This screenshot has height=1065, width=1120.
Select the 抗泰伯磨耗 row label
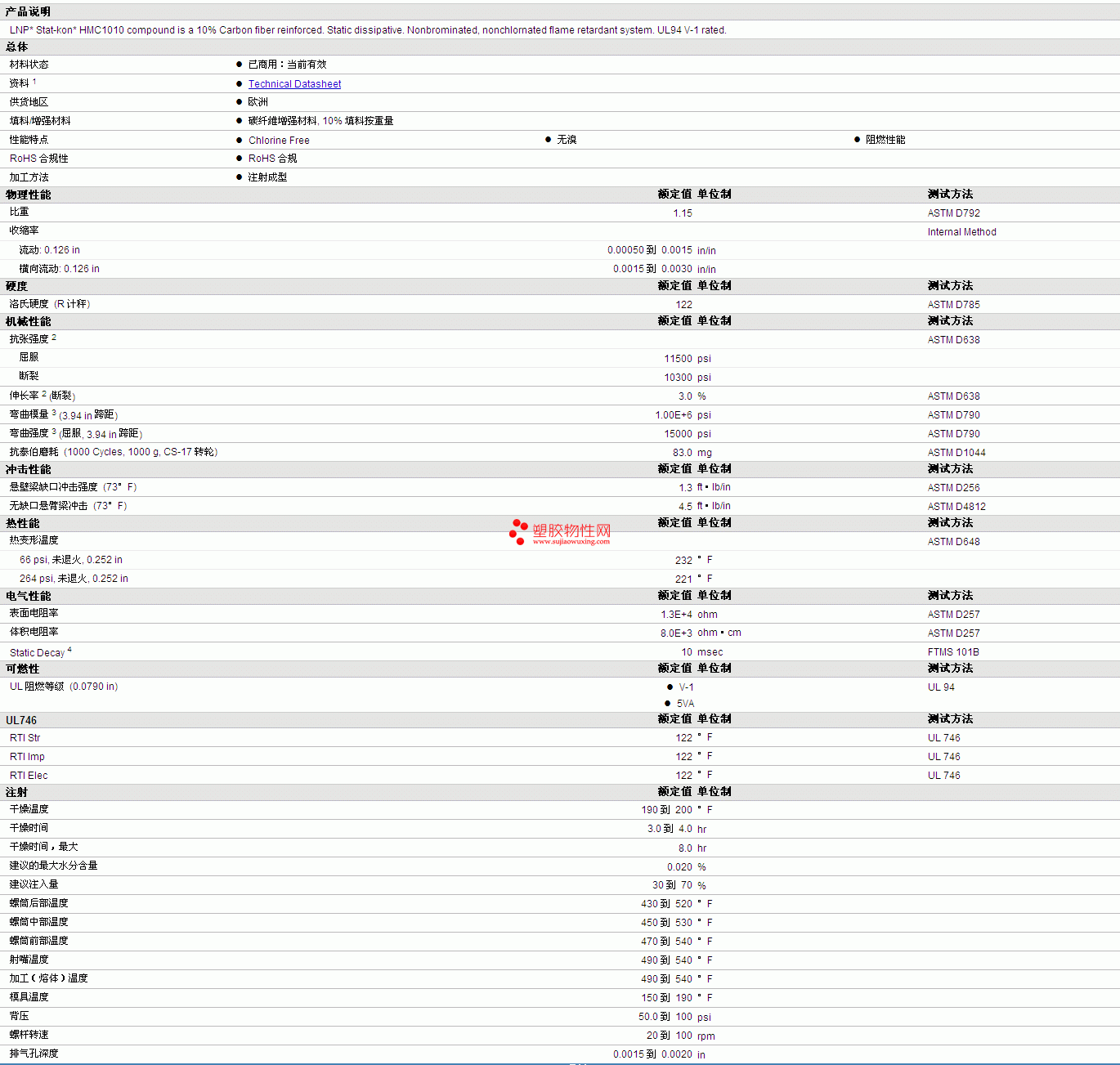tap(114, 452)
